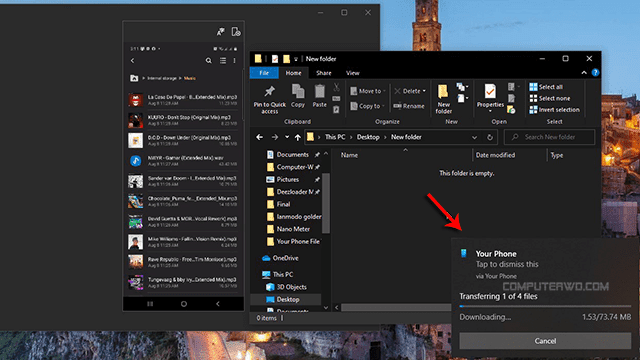Select Pictures in the navigation pane
The image size is (640, 360).
[282, 180]
